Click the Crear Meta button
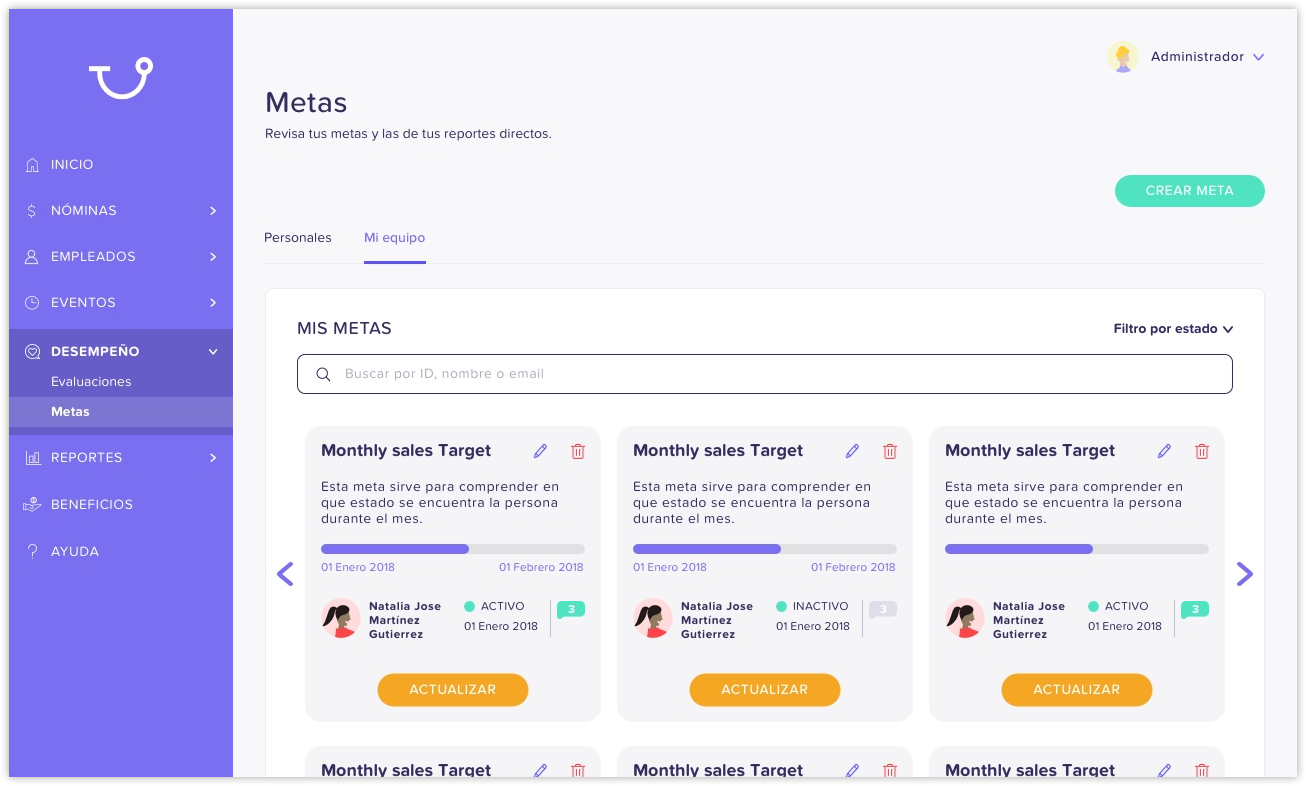 pos(1189,191)
